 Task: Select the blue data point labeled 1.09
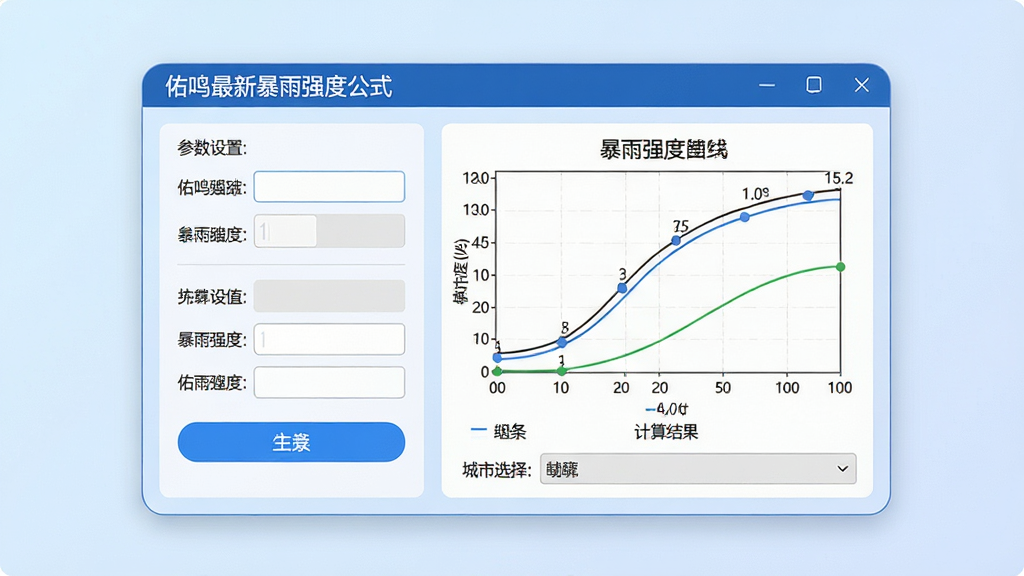744,217
